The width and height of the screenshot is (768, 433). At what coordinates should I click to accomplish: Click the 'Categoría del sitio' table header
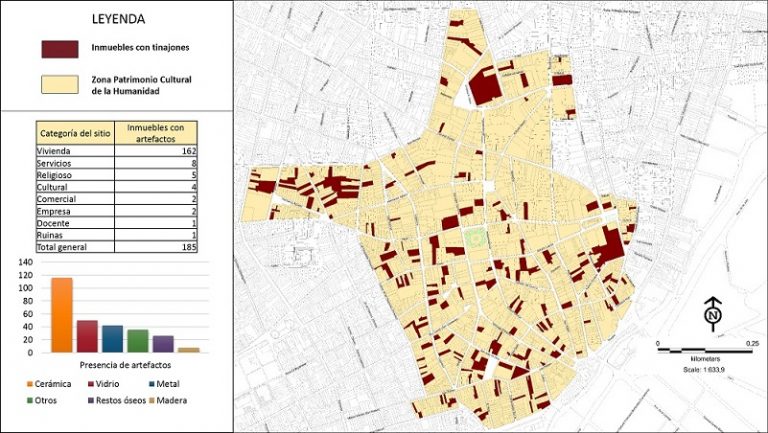tap(75, 133)
